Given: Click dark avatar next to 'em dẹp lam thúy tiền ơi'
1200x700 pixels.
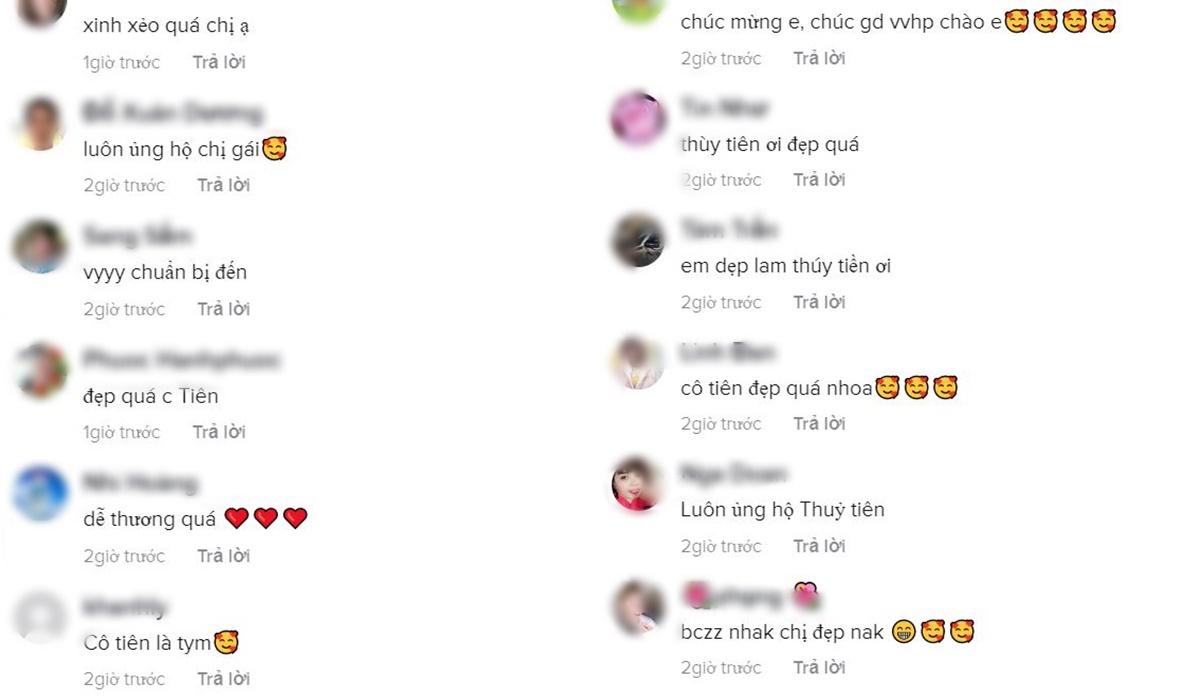Looking at the screenshot, I should tap(638, 241).
